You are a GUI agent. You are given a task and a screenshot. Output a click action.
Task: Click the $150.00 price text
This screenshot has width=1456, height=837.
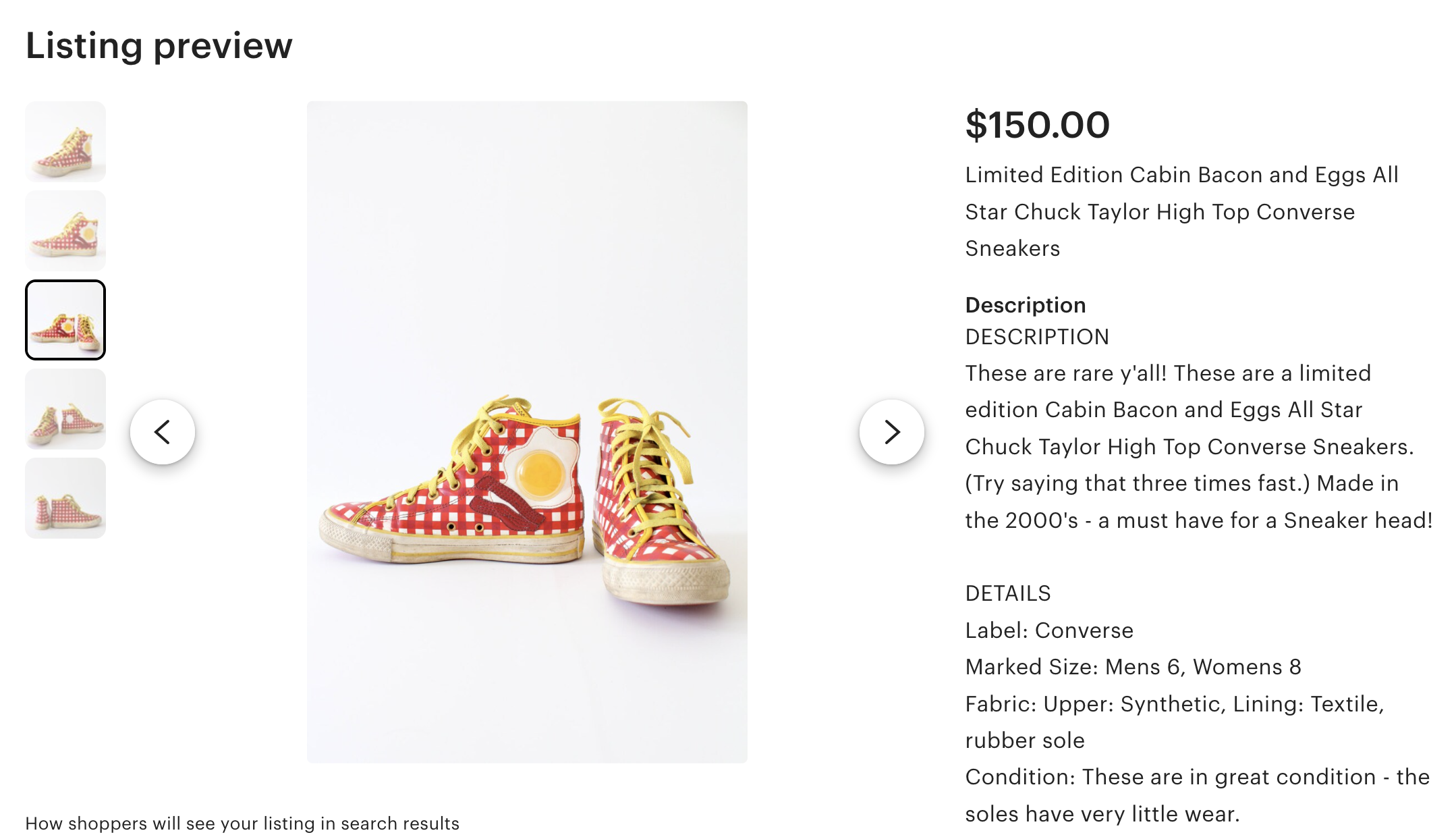(x=1037, y=125)
